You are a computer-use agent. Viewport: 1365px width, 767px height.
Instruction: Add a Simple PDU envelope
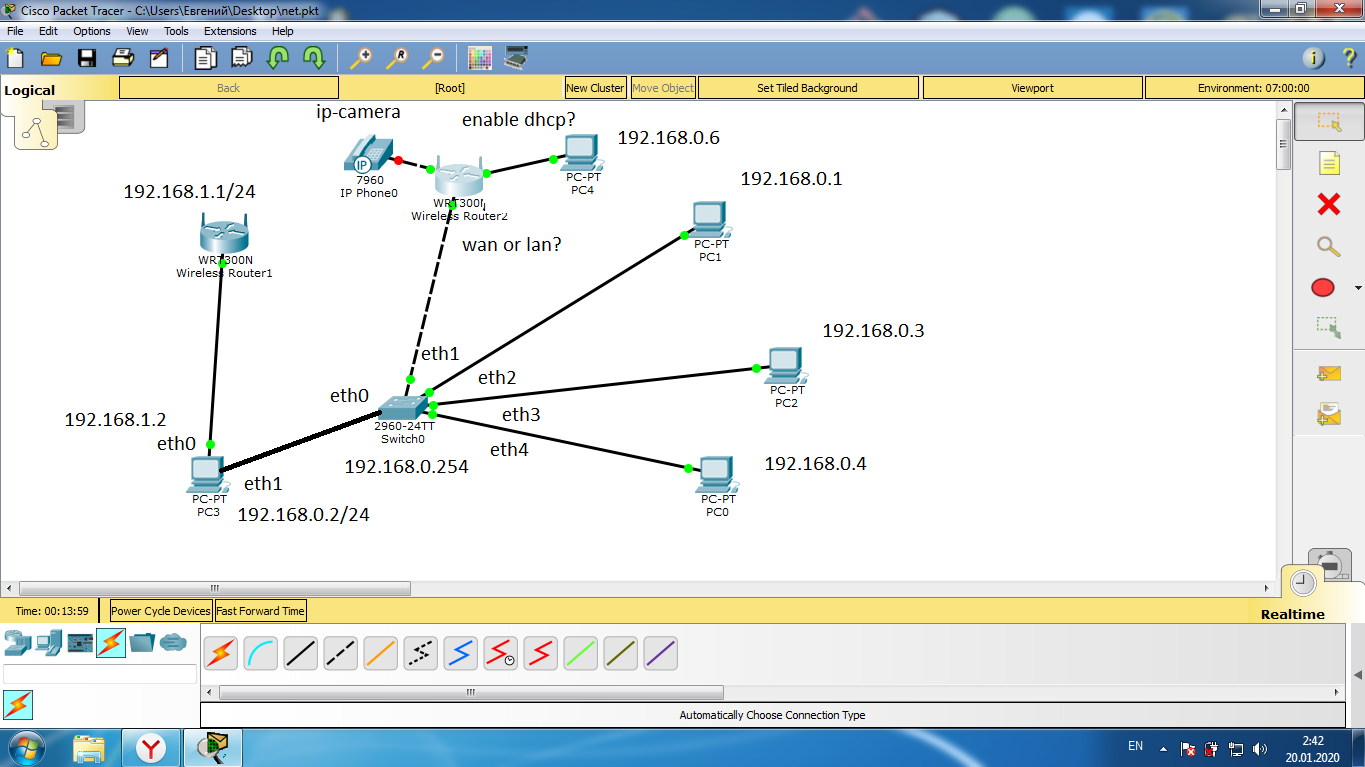1328,373
